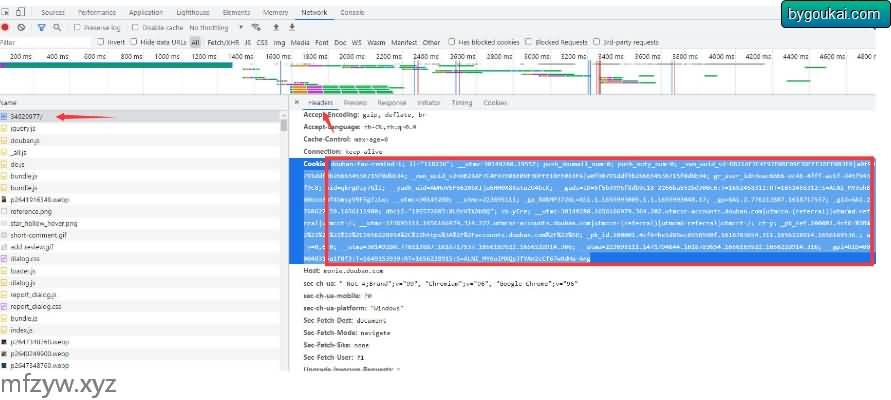Tick the Hide data URLs checkbox

coord(133,43)
